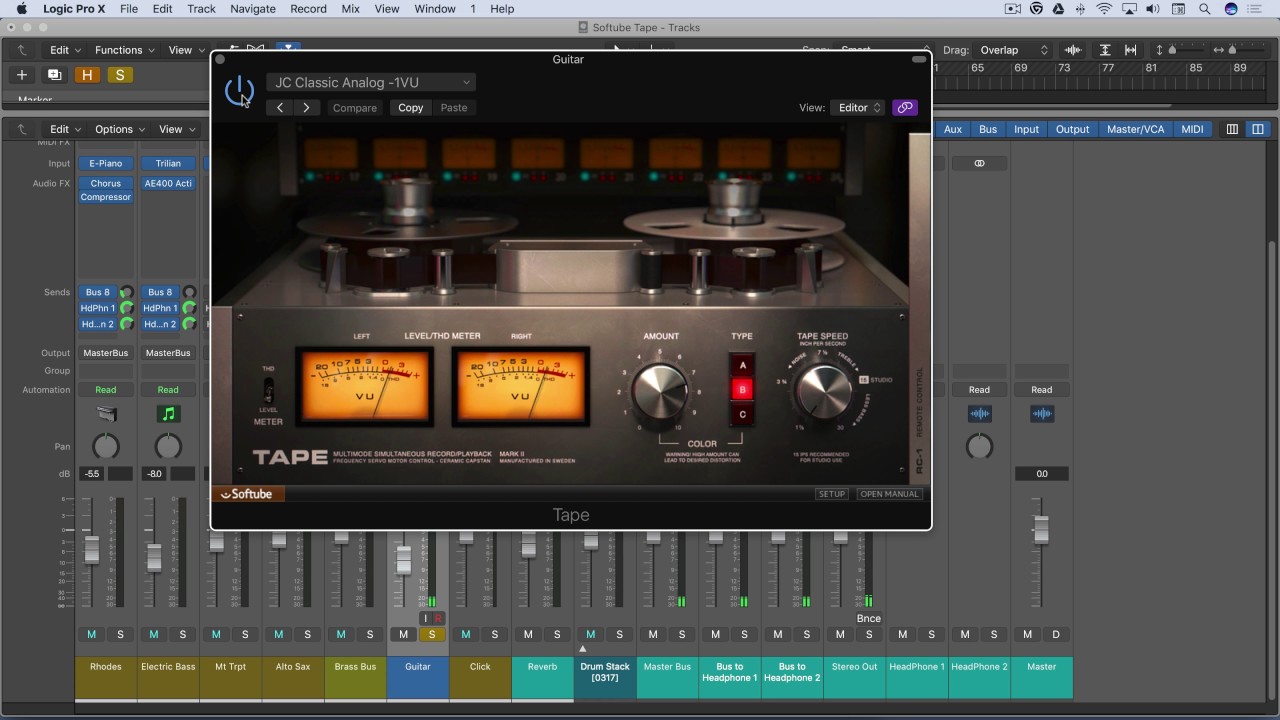Click the Bus mixer filter tab

988,129
